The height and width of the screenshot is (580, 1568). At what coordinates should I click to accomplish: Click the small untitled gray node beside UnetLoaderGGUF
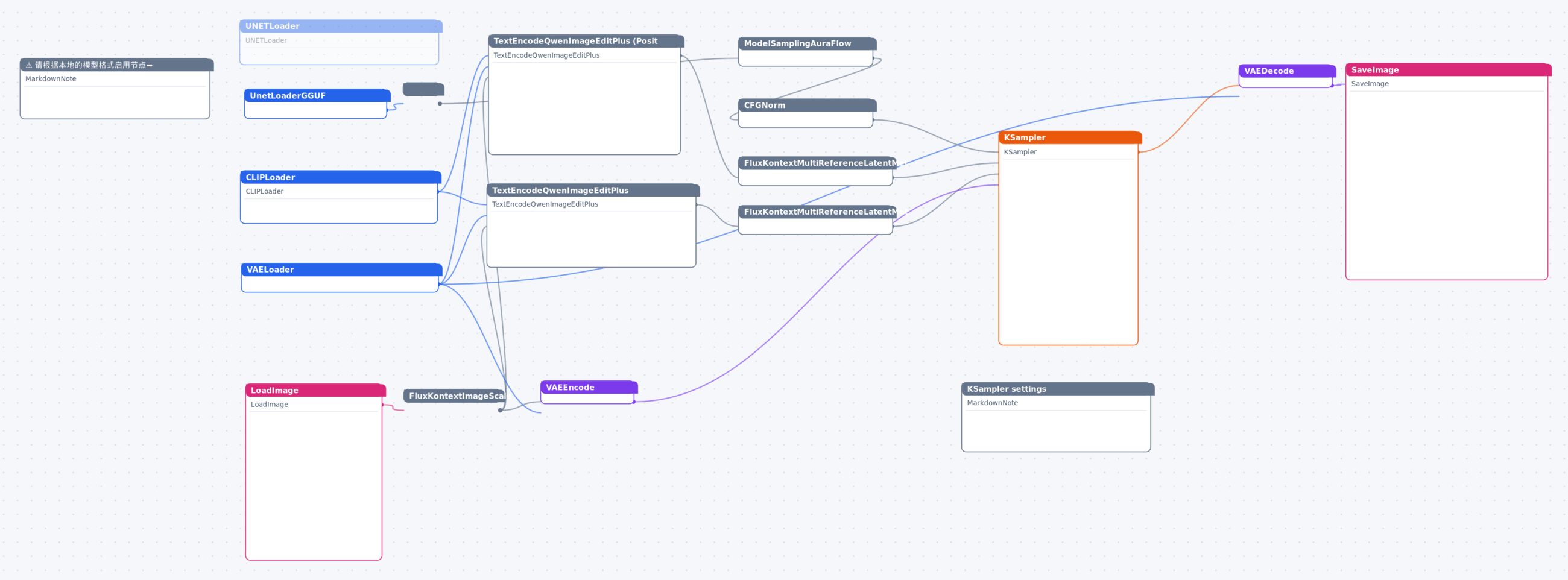tap(423, 89)
